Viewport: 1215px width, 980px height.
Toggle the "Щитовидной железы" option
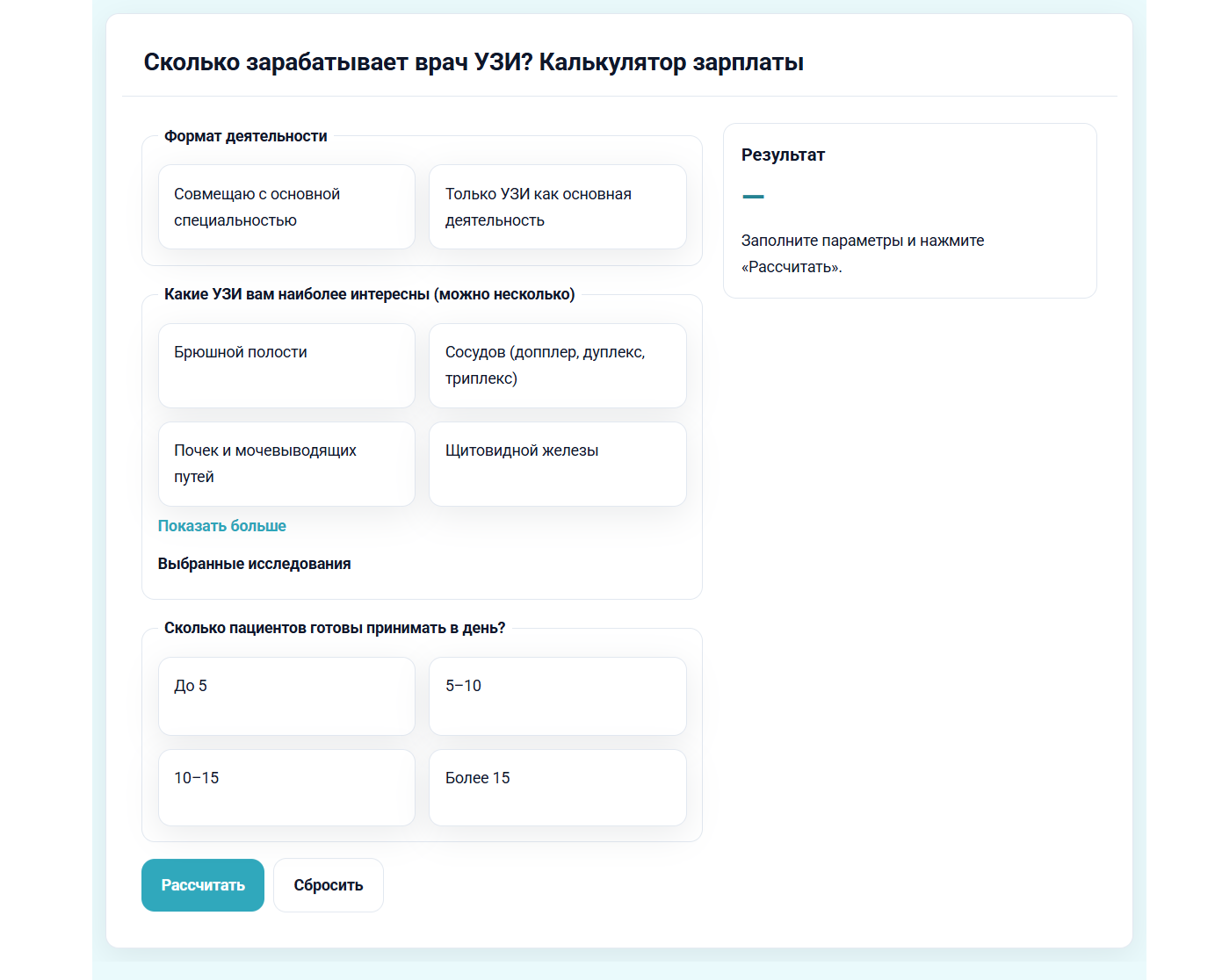pos(557,464)
